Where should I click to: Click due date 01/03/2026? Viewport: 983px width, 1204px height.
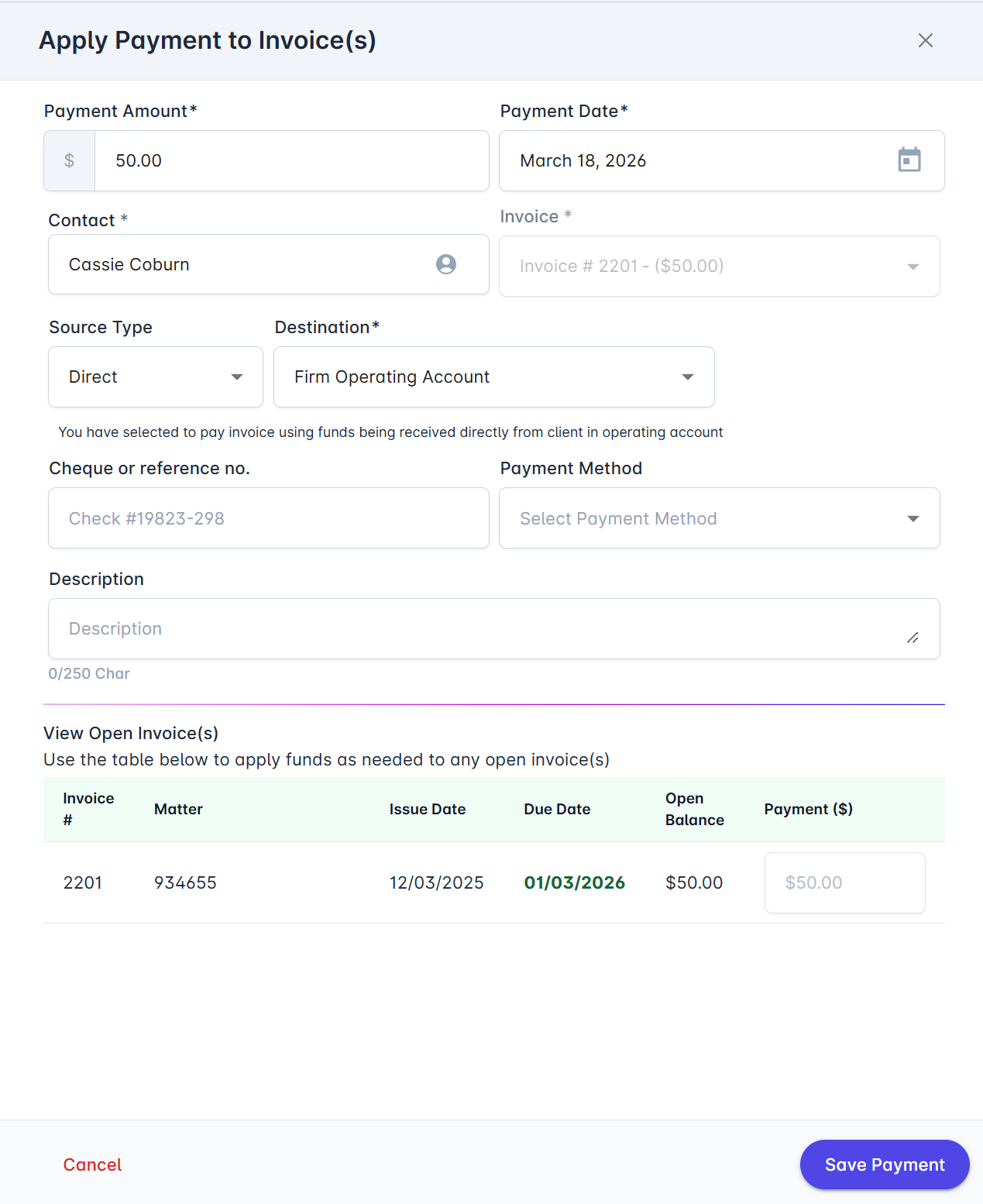pos(575,882)
